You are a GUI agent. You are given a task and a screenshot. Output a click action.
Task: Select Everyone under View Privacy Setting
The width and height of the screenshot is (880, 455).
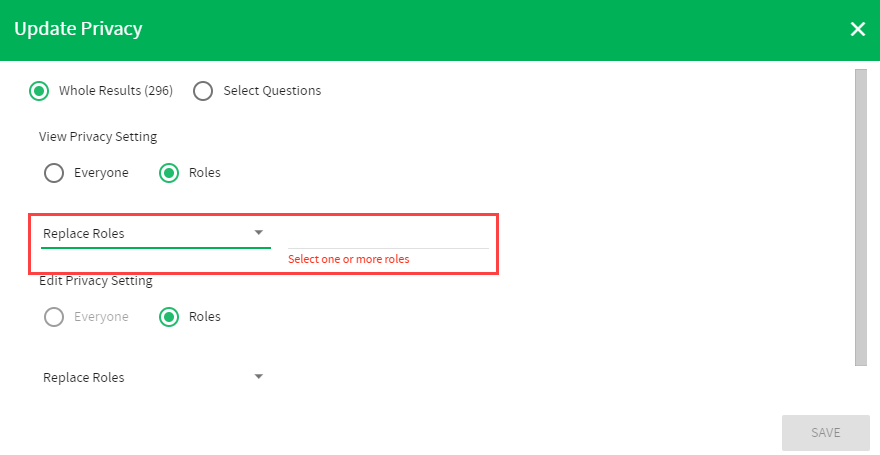point(54,173)
